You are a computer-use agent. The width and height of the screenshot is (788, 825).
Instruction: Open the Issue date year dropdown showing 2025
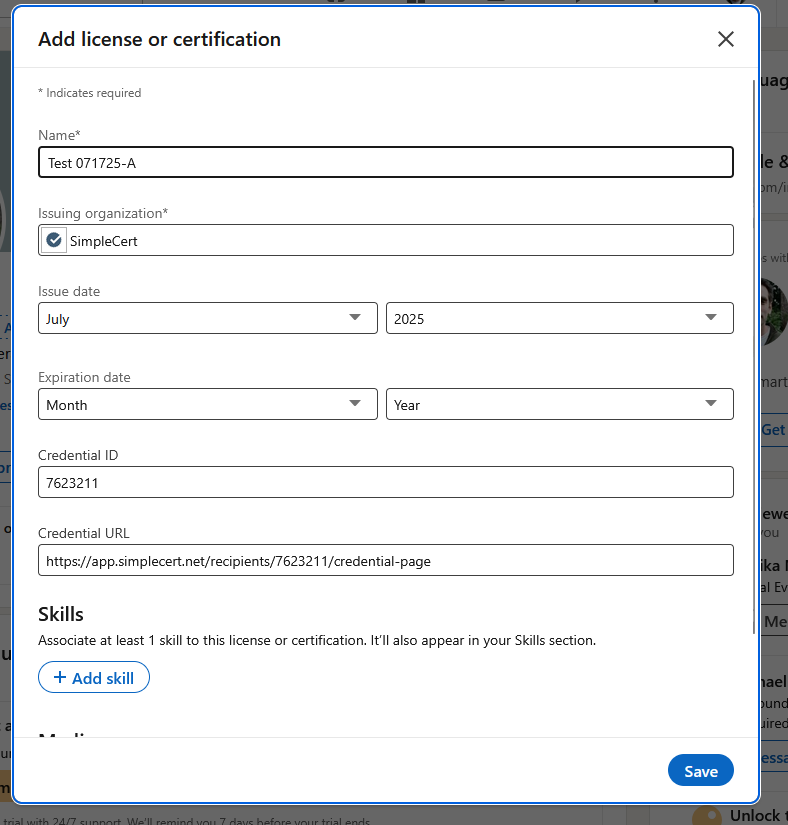pos(560,318)
